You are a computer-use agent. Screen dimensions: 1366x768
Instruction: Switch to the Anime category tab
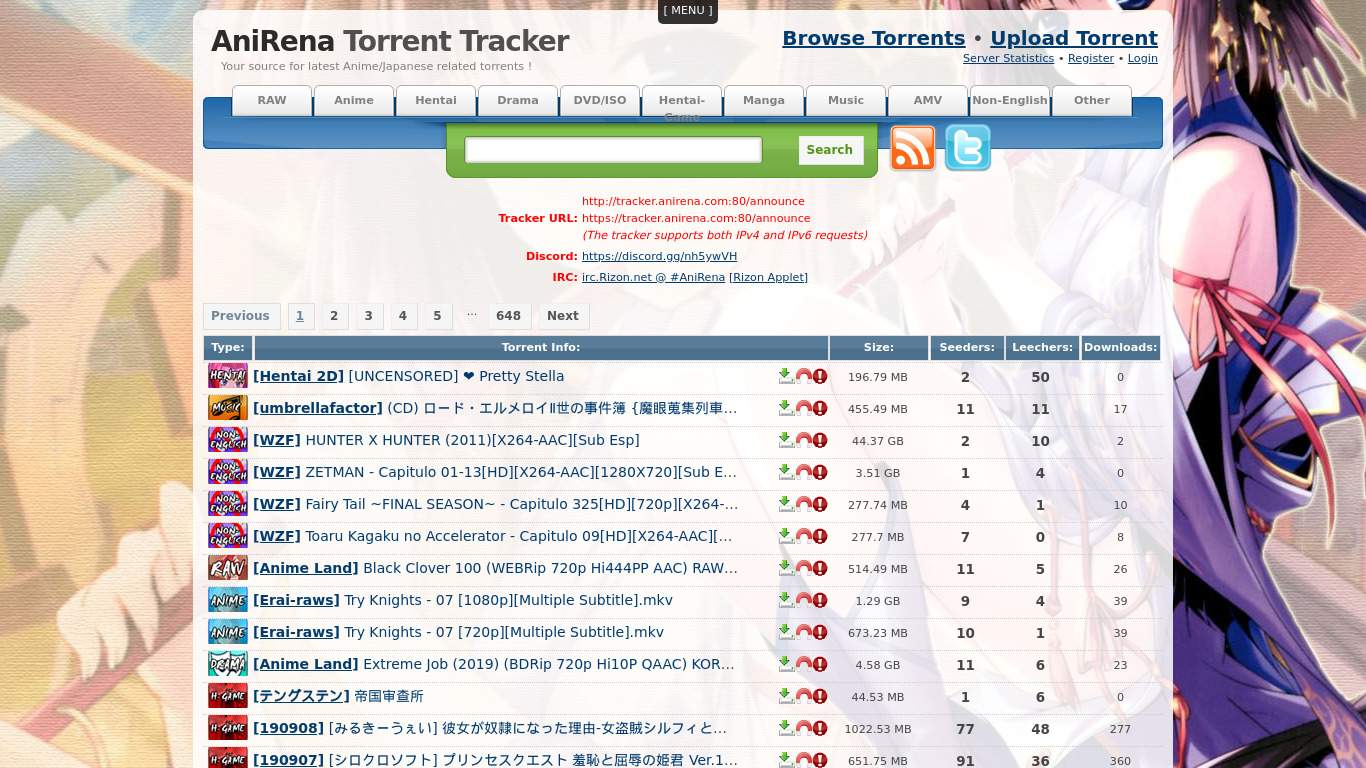pos(354,101)
